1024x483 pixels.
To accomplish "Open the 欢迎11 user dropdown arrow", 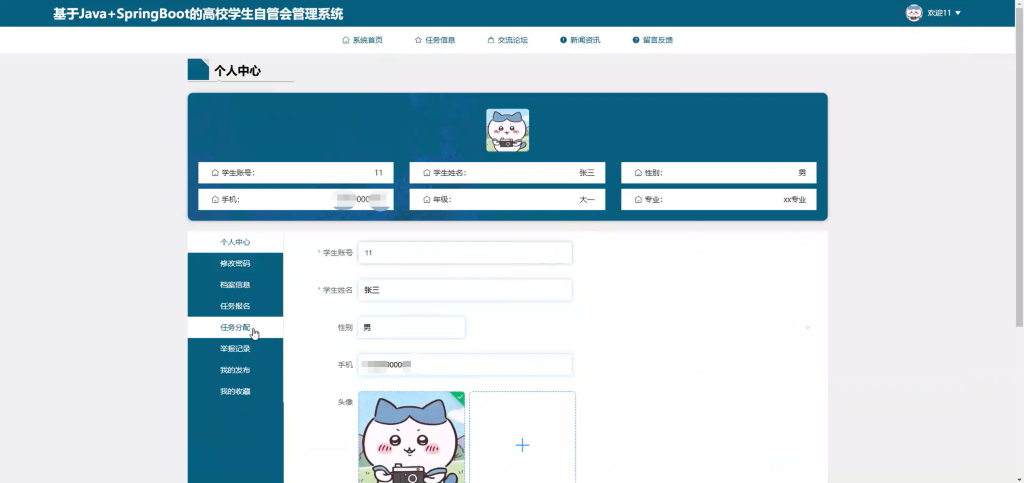I will coord(958,13).
